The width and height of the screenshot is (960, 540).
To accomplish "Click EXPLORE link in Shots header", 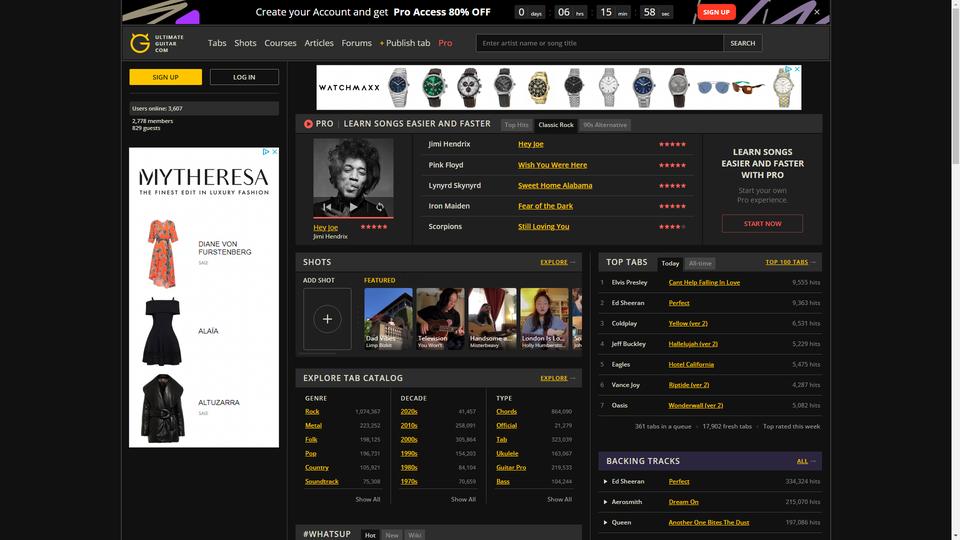I will 554,262.
